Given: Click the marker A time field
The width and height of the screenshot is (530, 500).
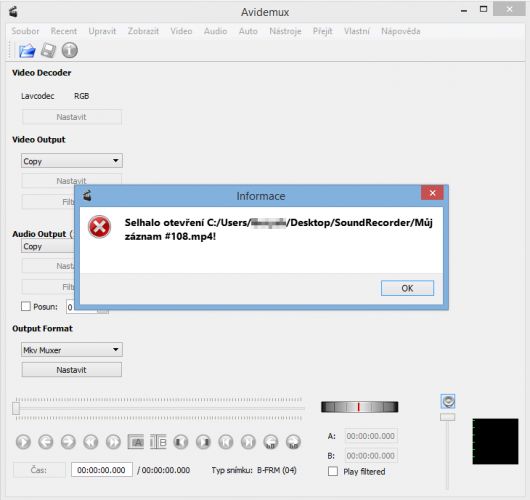Looking at the screenshot, I should coord(371,436).
